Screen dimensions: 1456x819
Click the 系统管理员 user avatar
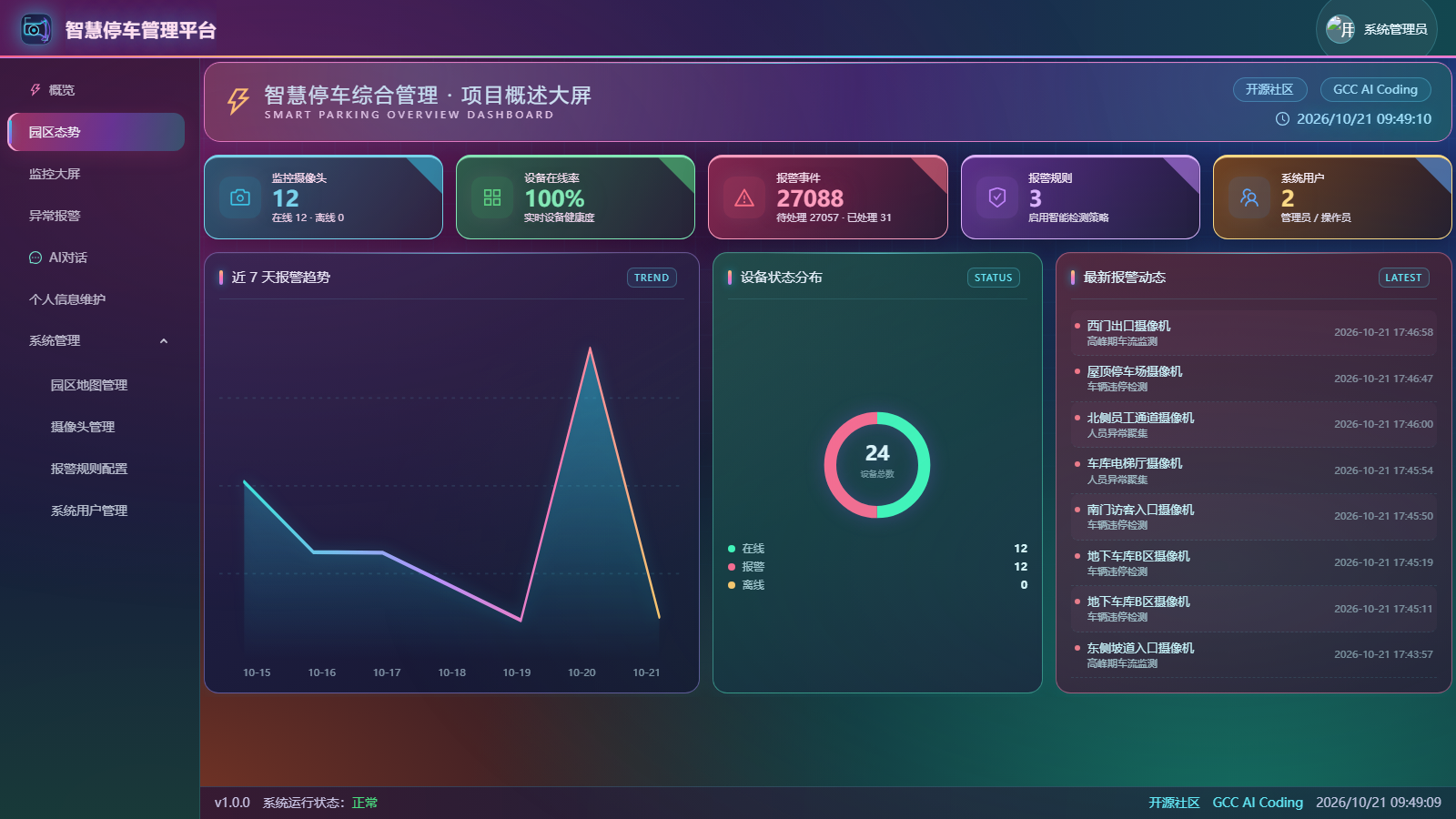click(x=1340, y=29)
